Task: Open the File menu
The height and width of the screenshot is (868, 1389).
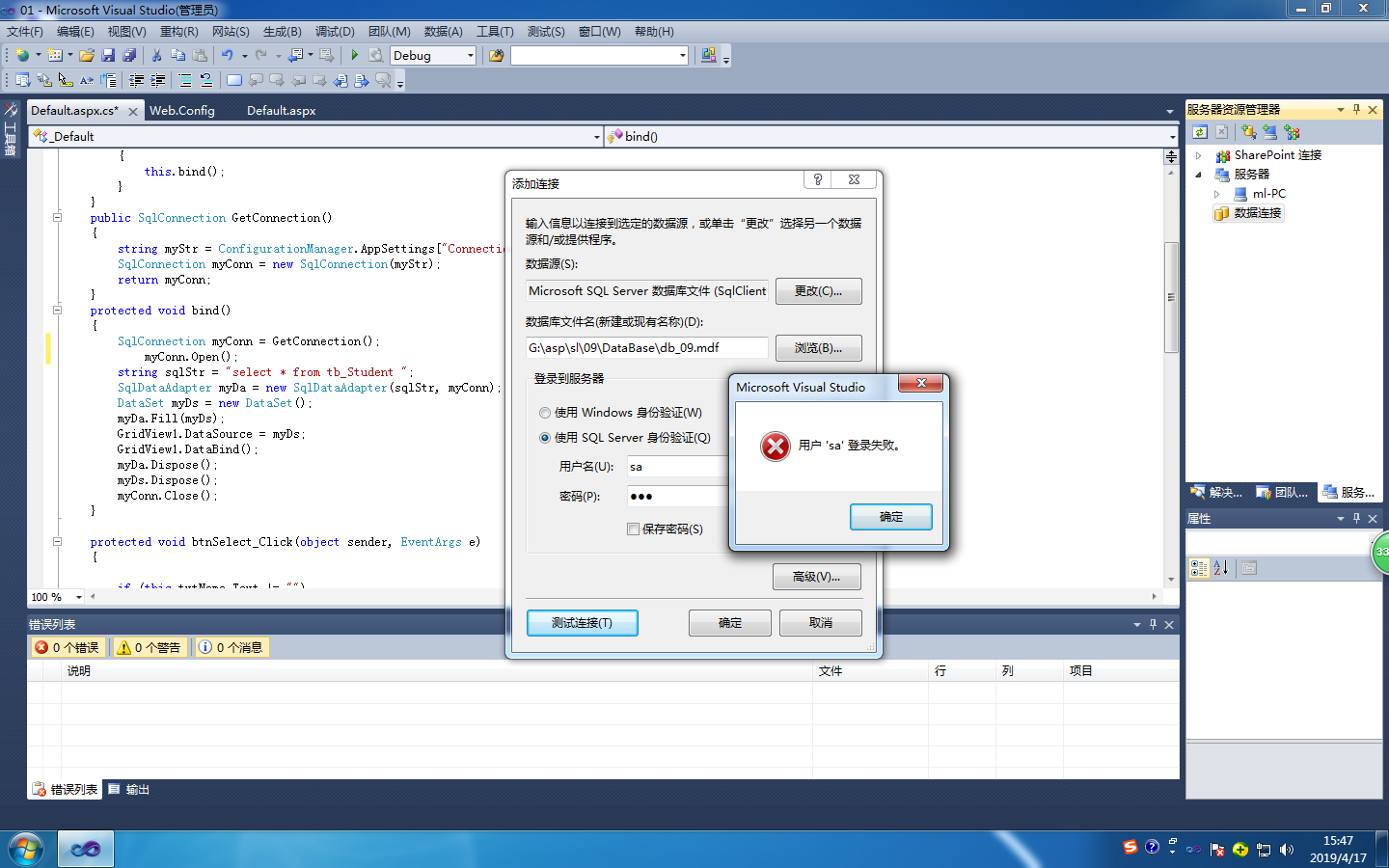Action: point(24,32)
